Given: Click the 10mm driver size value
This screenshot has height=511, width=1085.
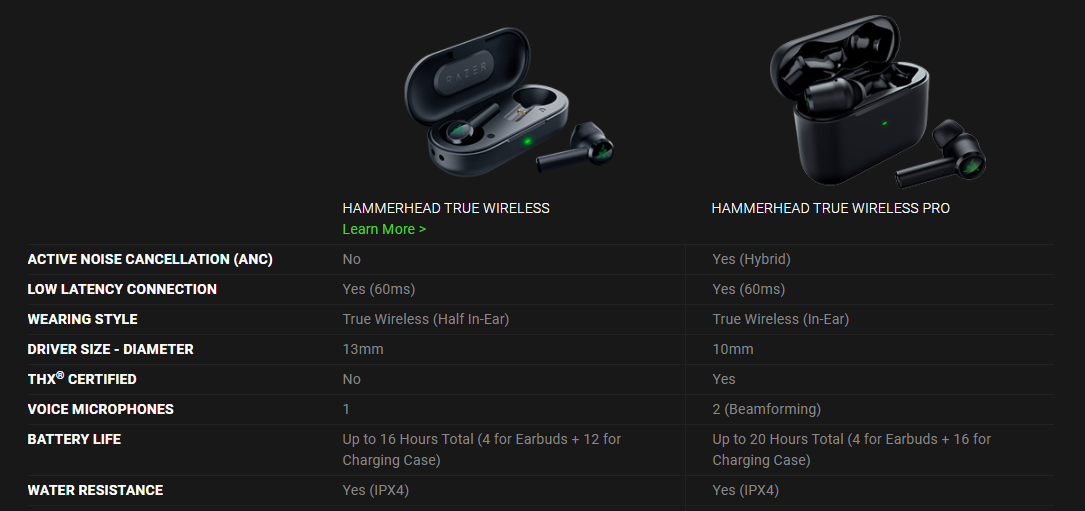Looking at the screenshot, I should 733,350.
